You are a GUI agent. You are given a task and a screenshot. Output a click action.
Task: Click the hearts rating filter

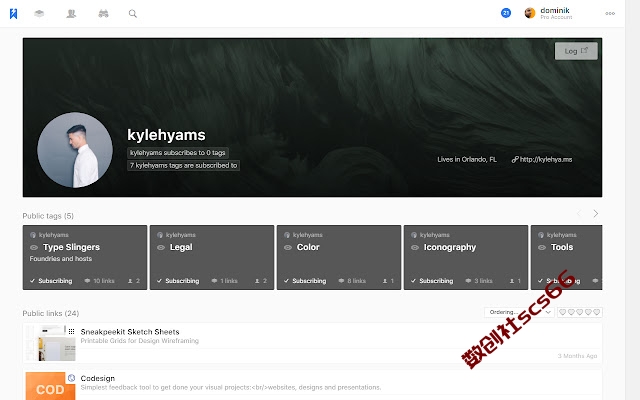pyautogui.click(x=580, y=312)
